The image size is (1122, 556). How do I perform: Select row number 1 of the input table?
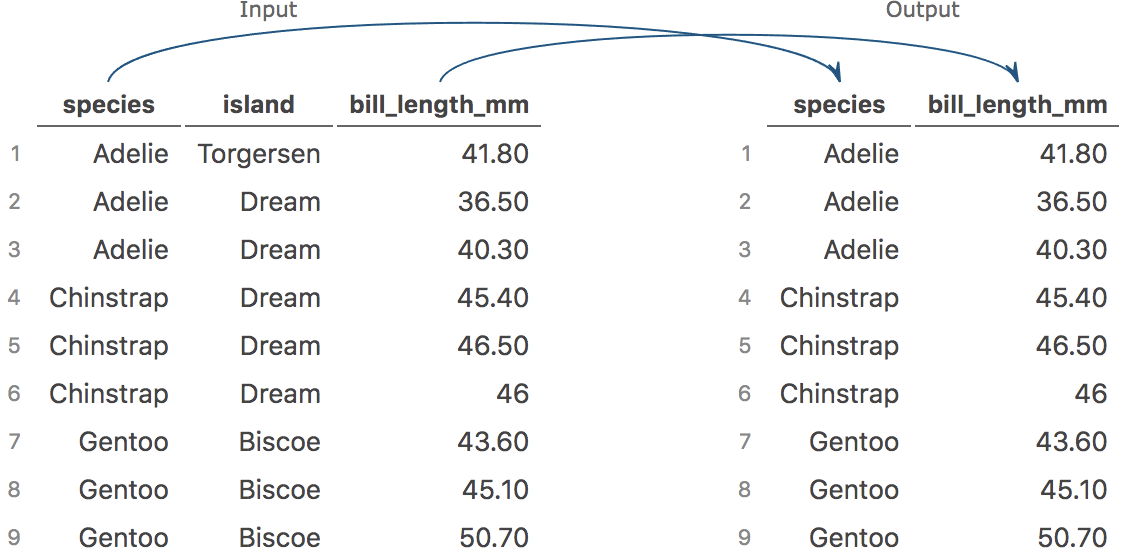point(15,154)
